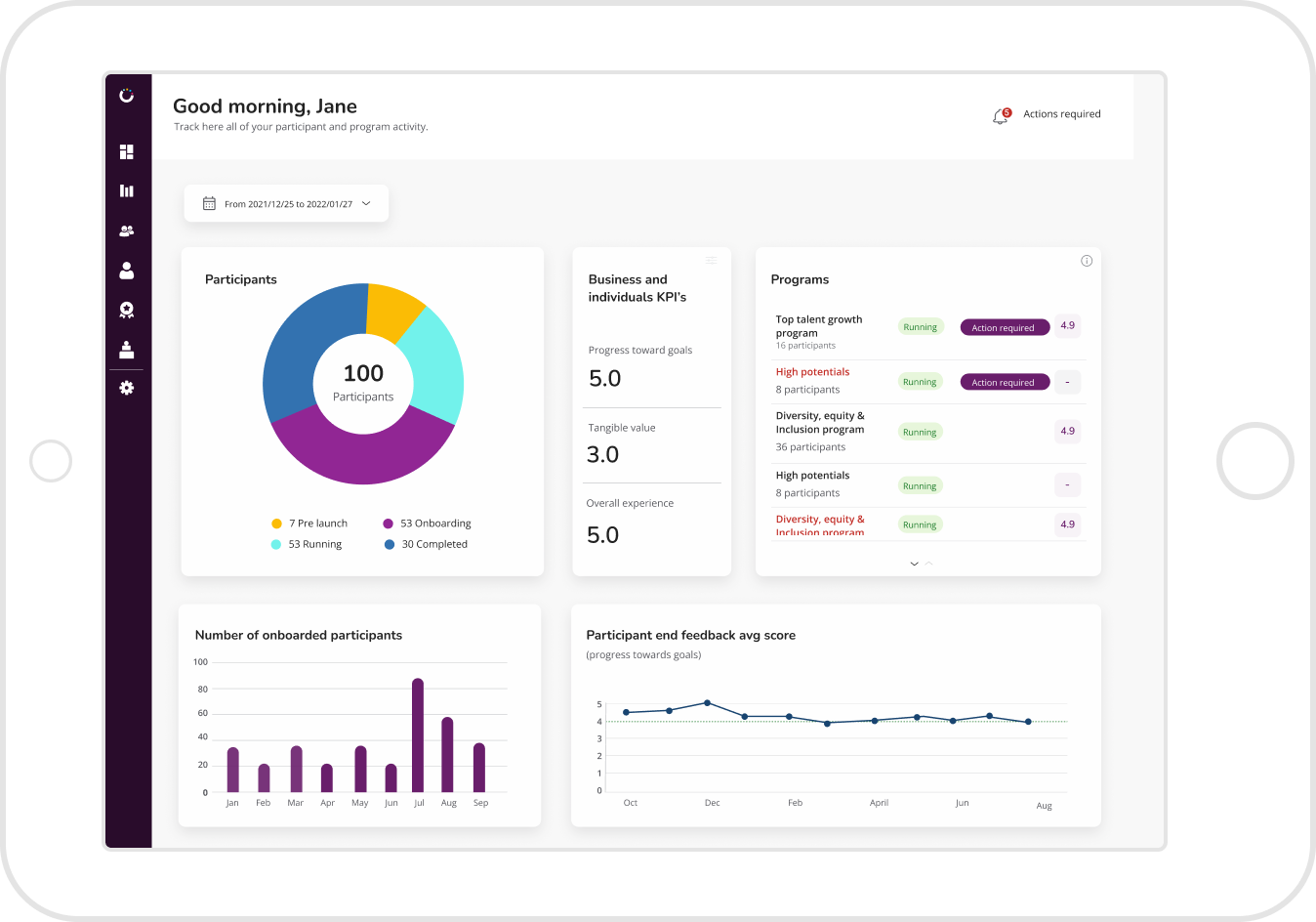Open the red High potentials program
The width and height of the screenshot is (1316, 922).
(x=812, y=372)
